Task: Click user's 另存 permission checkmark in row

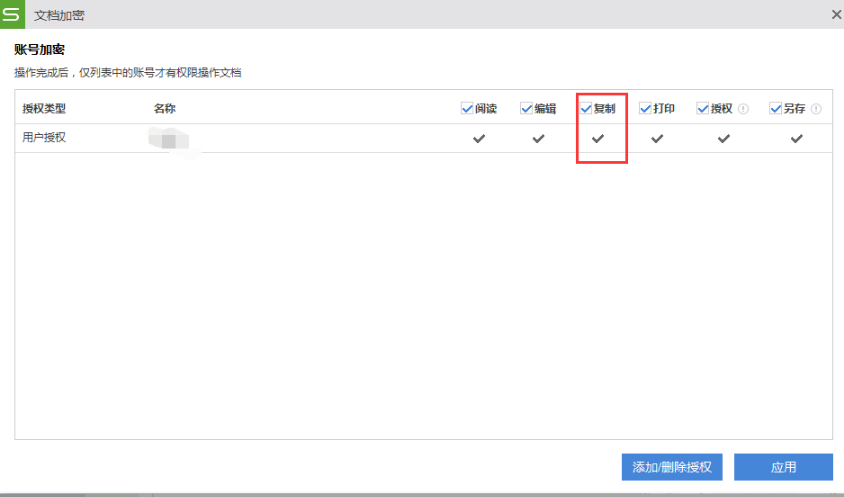Action: (x=796, y=139)
